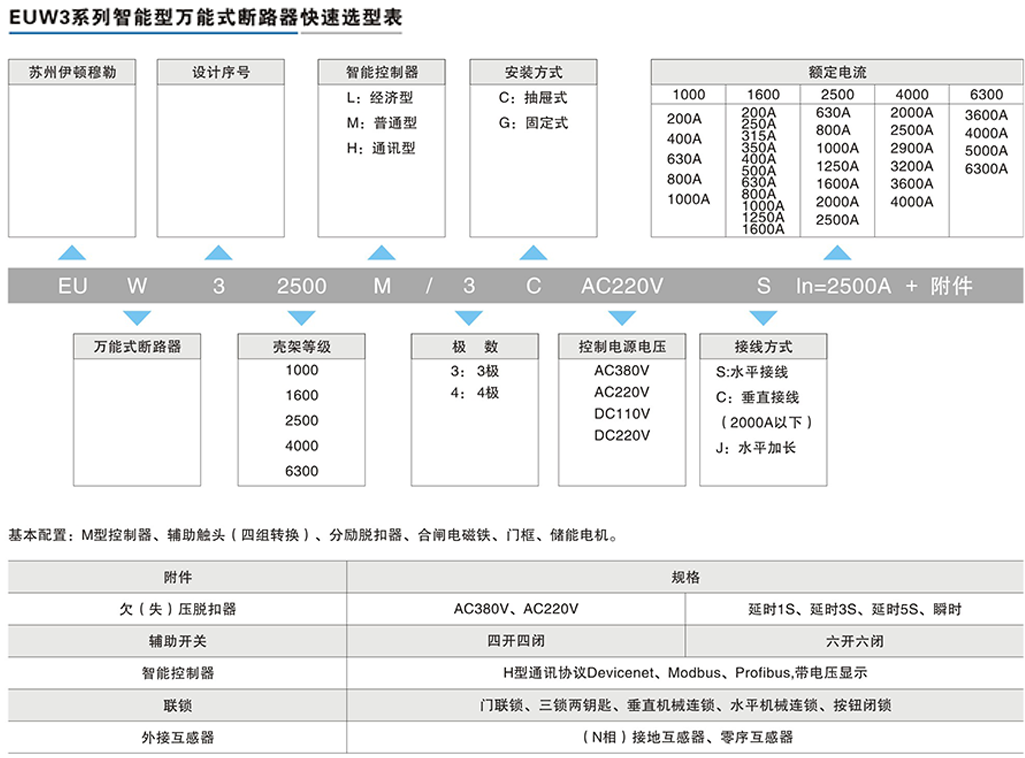Open the arrow below 壳架等级

click(300, 317)
